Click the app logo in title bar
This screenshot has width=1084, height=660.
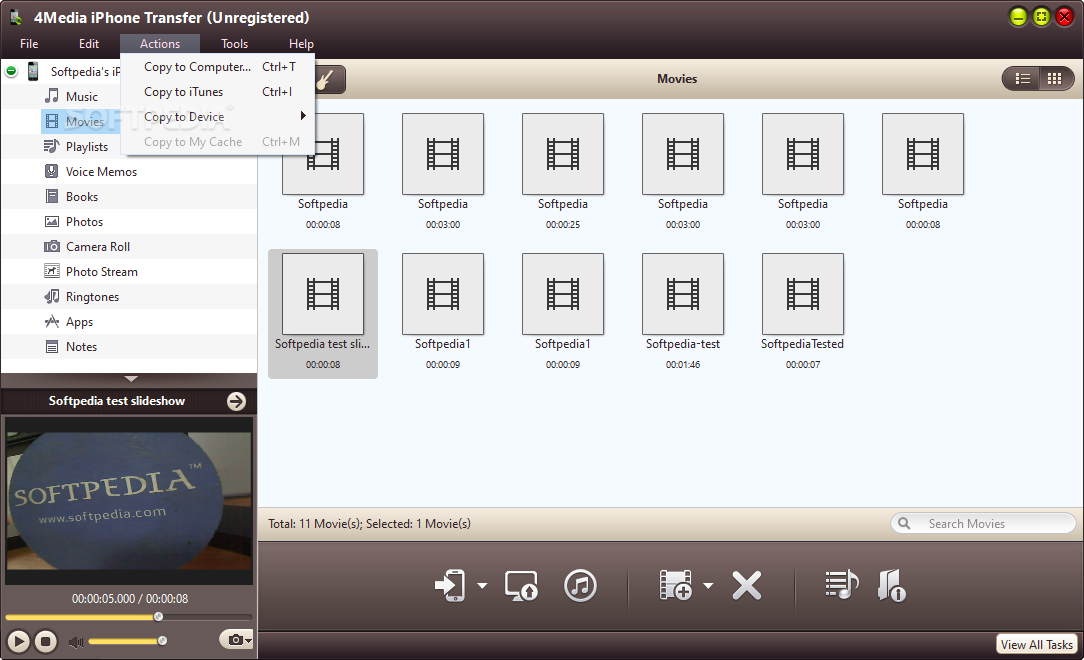[16, 17]
